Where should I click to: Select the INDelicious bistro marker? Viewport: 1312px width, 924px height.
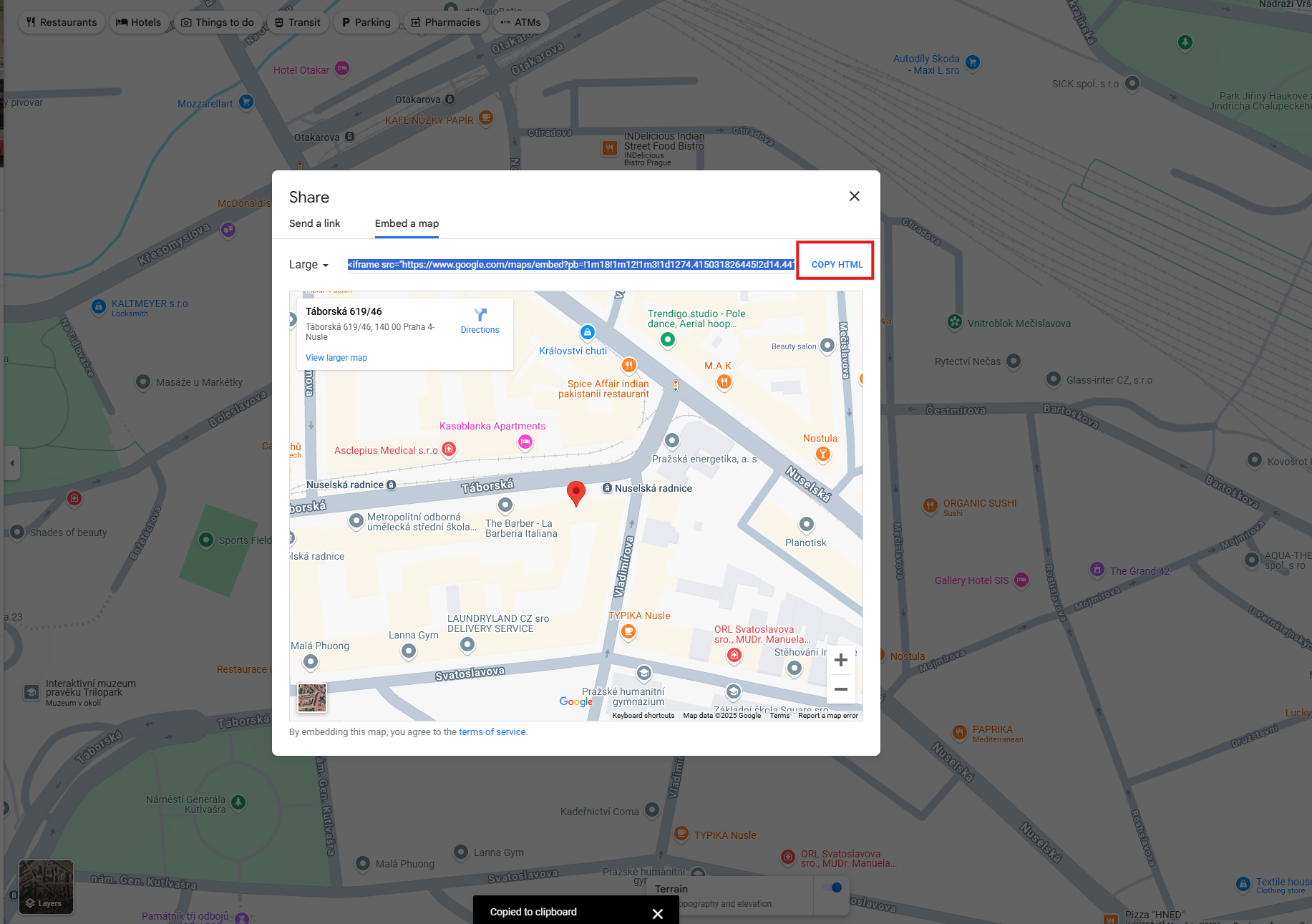click(610, 148)
